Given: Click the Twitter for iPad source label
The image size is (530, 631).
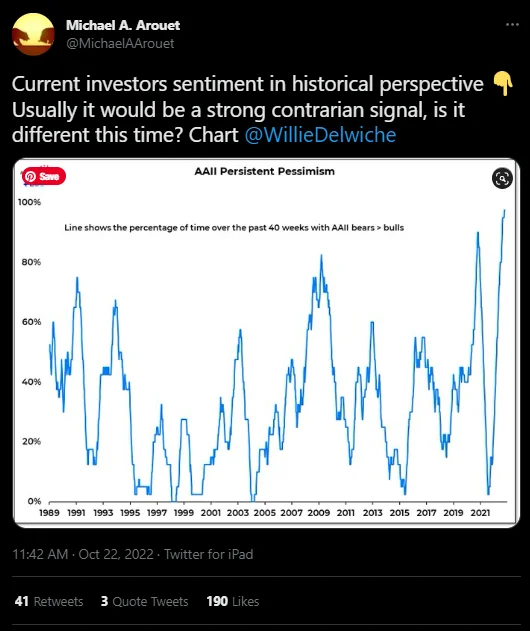Looking at the screenshot, I should click(208, 554).
